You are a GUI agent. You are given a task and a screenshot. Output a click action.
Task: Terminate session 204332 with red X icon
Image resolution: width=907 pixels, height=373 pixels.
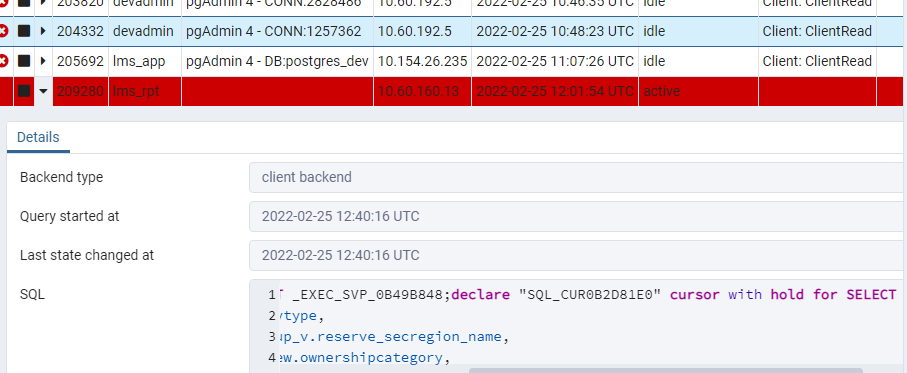point(3,31)
